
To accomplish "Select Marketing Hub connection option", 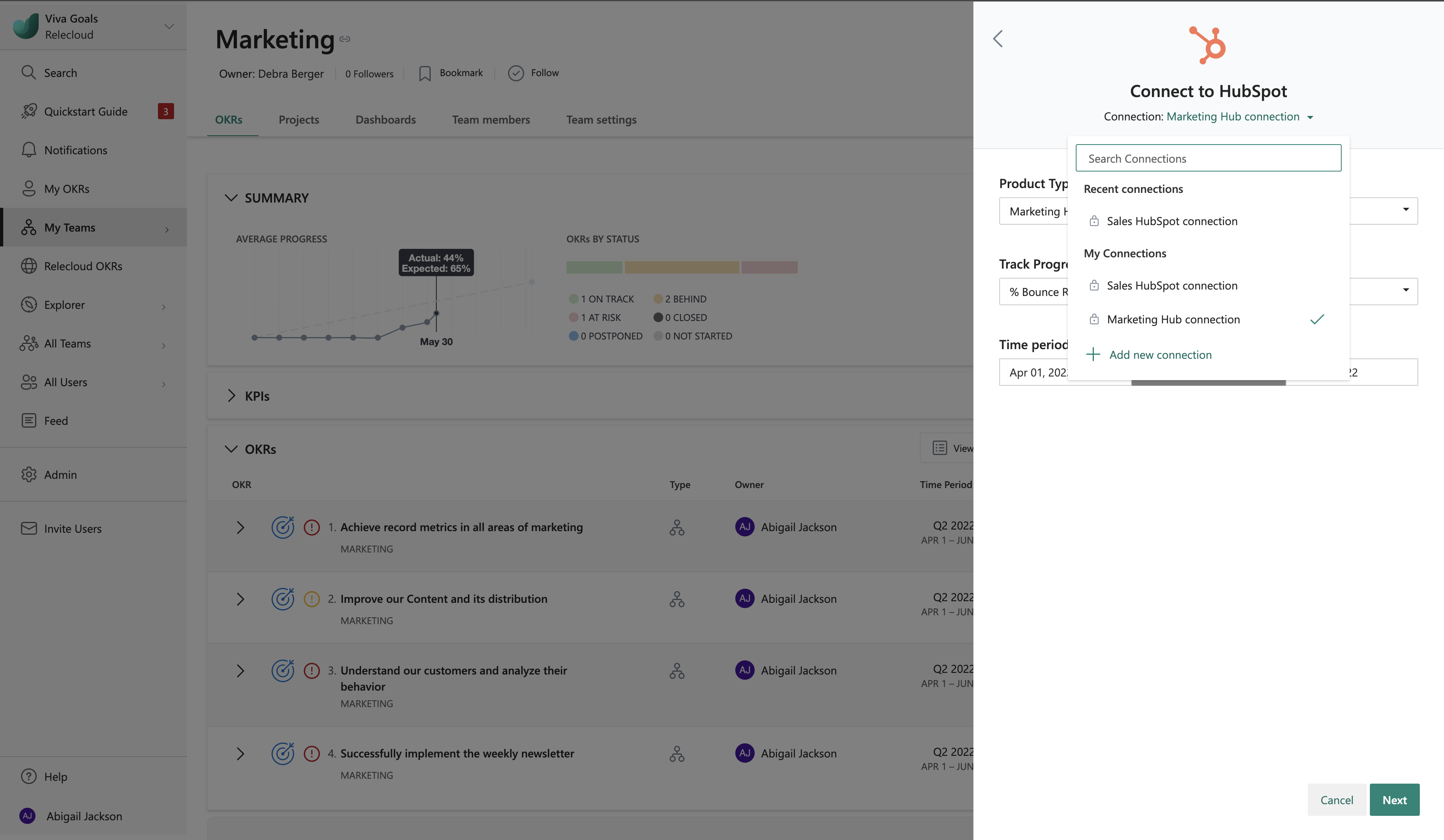I will [x=1173, y=319].
